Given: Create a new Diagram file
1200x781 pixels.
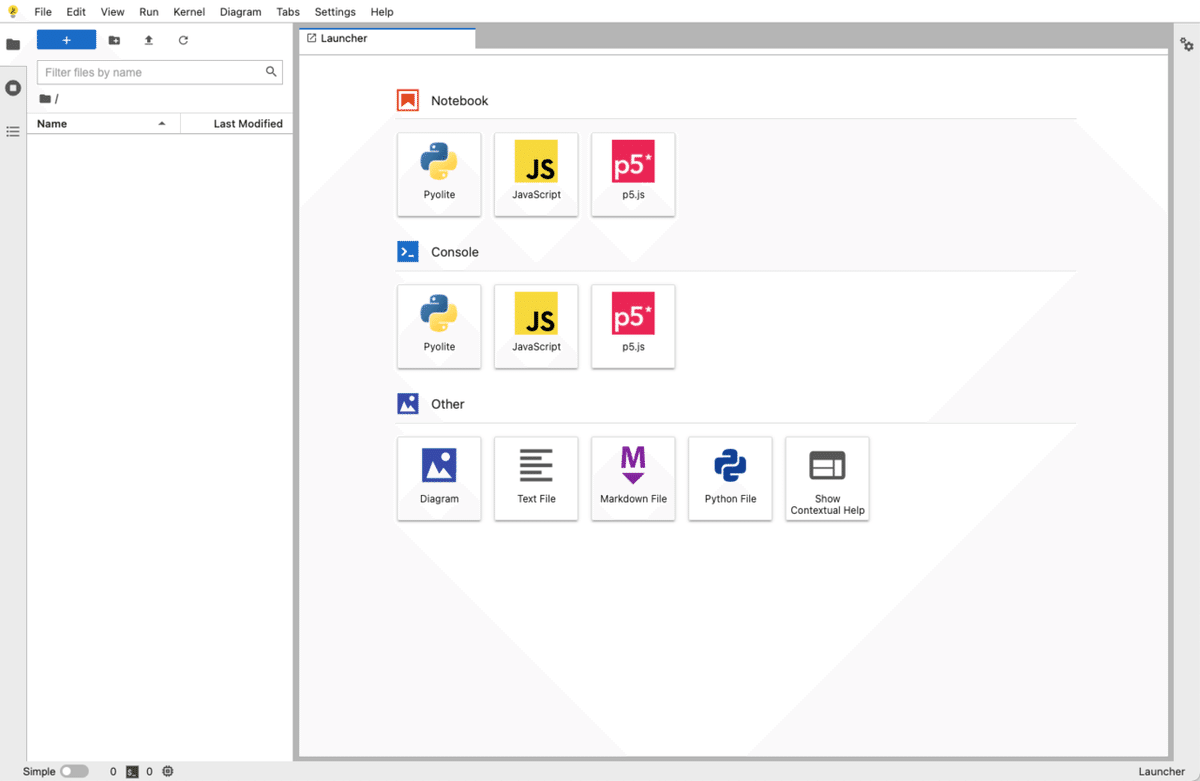Looking at the screenshot, I should pos(439,478).
